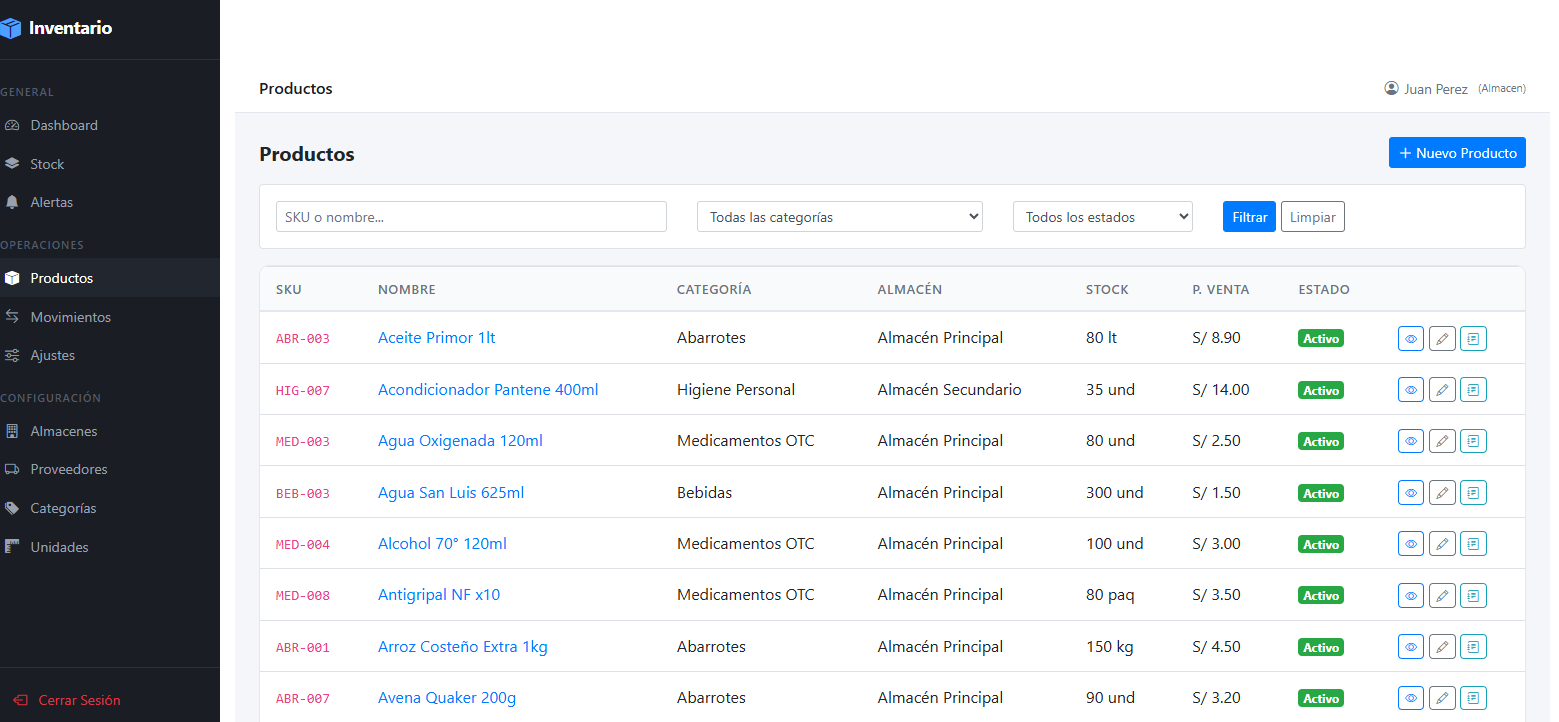Click the pencil edit icon for Agua San Luis 625ml
The image size is (1559, 722).
tap(1441, 493)
